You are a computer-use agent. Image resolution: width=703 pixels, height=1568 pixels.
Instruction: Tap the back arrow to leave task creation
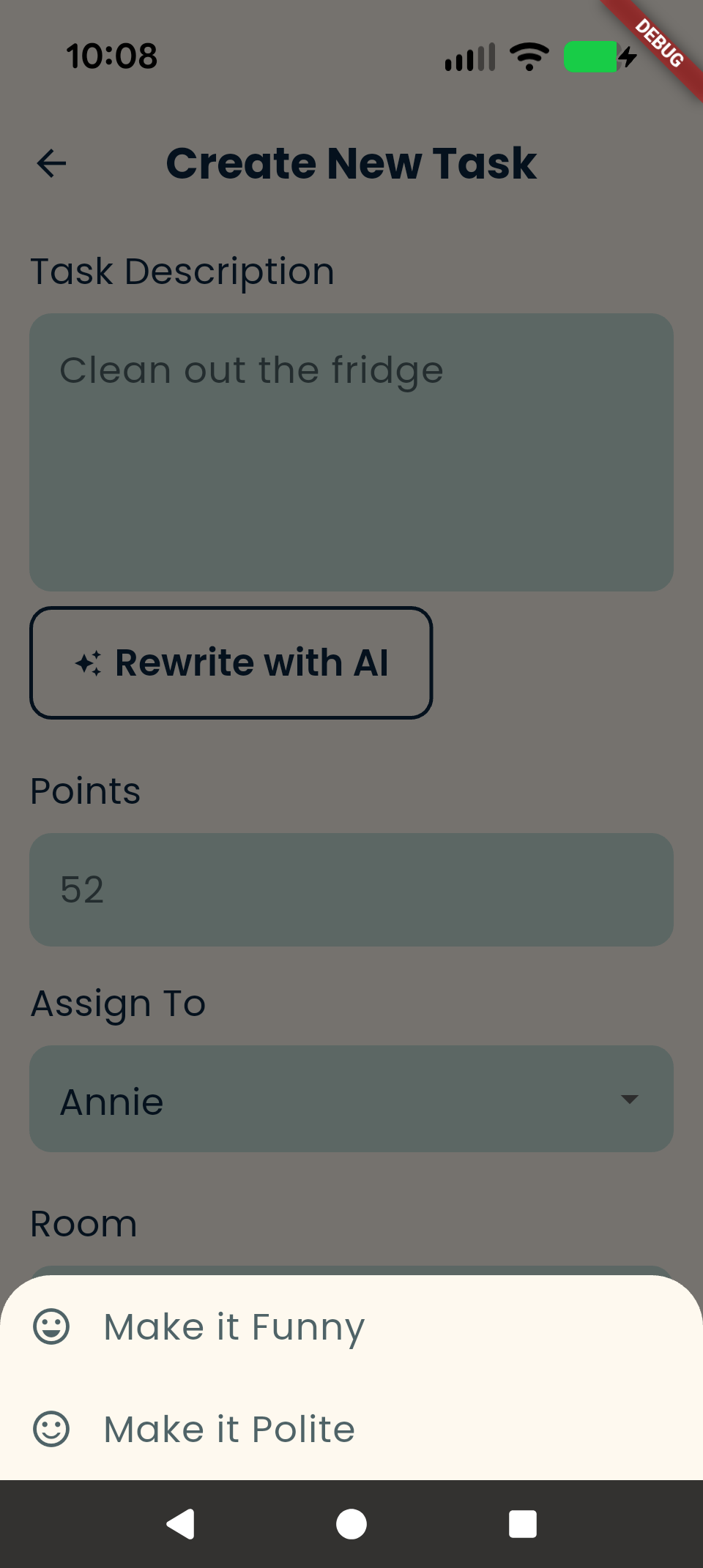click(51, 163)
